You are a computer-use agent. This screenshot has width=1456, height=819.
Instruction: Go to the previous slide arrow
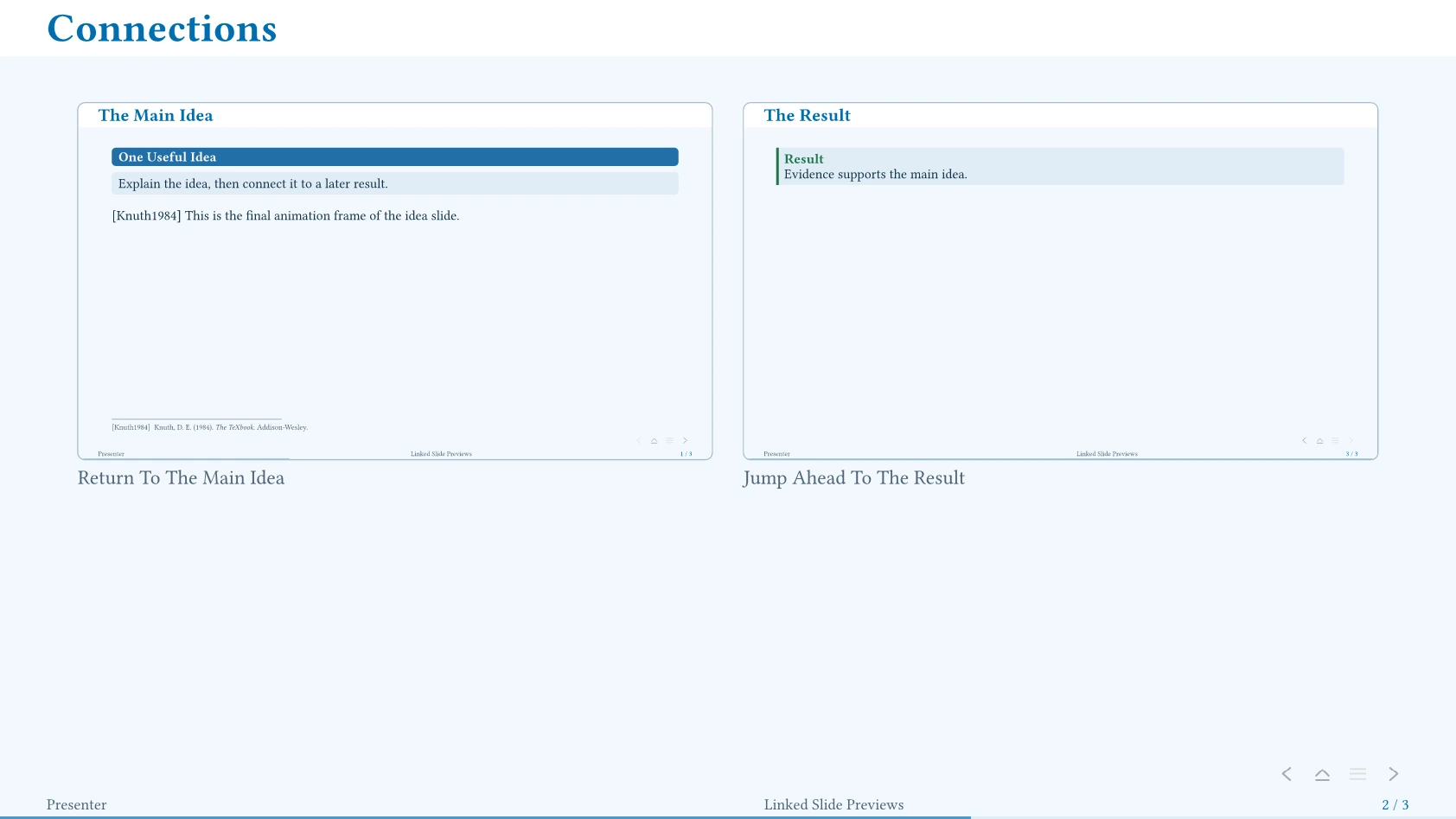click(x=1287, y=774)
